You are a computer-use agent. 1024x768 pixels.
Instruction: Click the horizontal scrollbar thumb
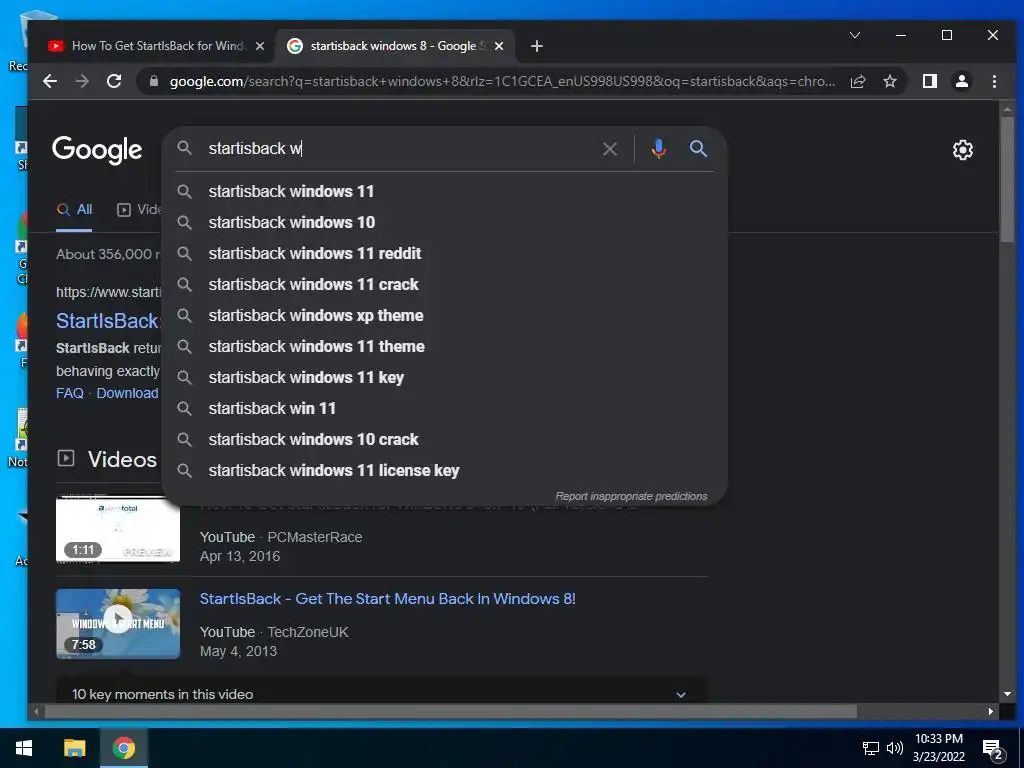pos(451,711)
